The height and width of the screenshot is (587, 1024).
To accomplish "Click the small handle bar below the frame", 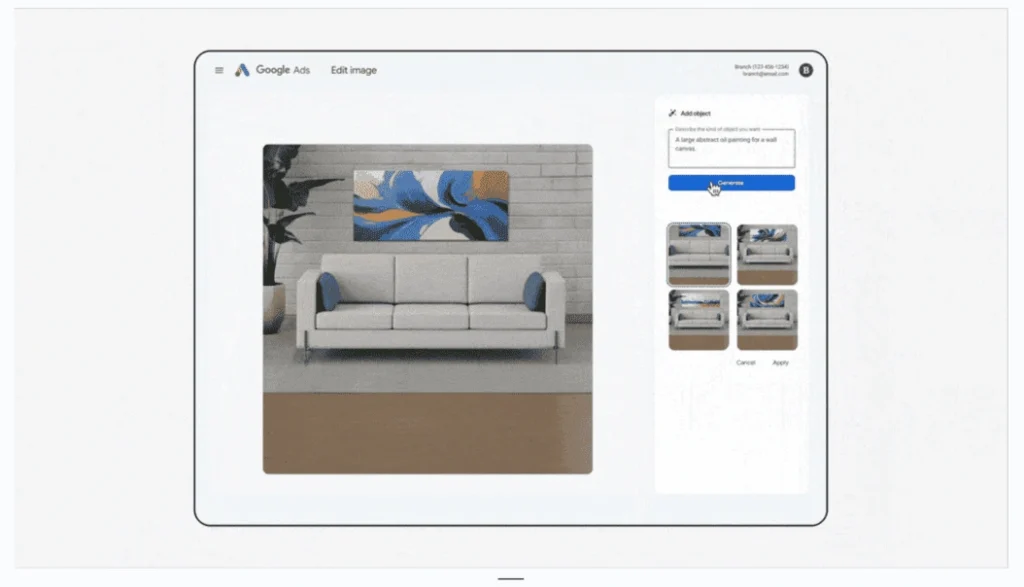I will point(511,578).
